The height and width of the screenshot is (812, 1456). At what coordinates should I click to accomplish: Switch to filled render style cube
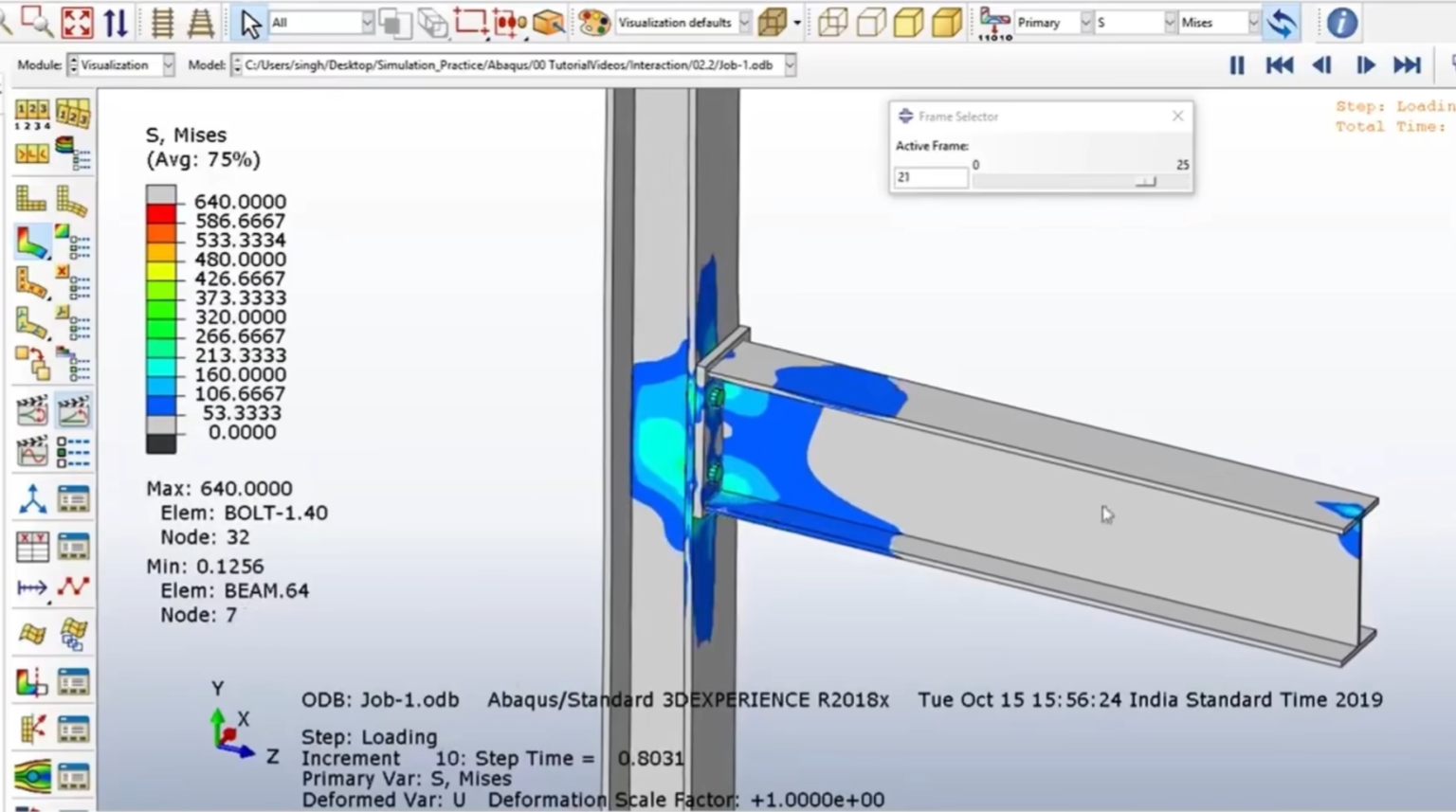908,23
